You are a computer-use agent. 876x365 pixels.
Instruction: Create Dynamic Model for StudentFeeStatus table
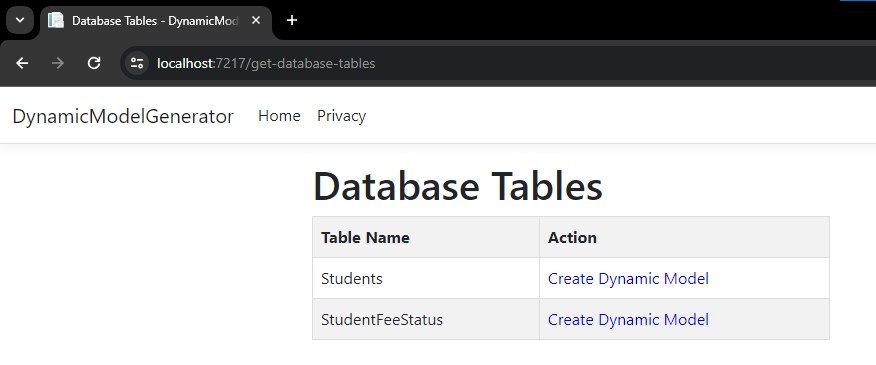point(628,319)
